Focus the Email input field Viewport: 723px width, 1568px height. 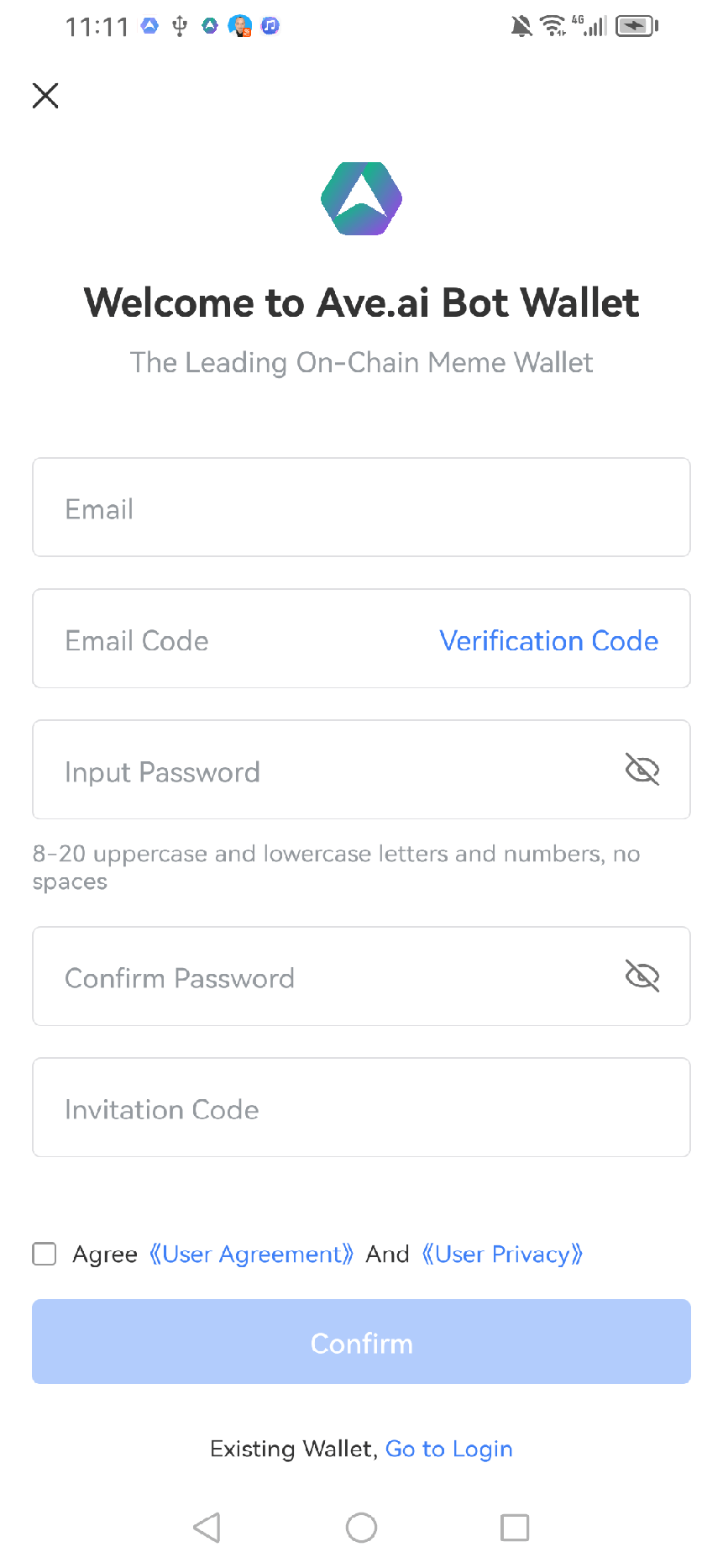361,508
